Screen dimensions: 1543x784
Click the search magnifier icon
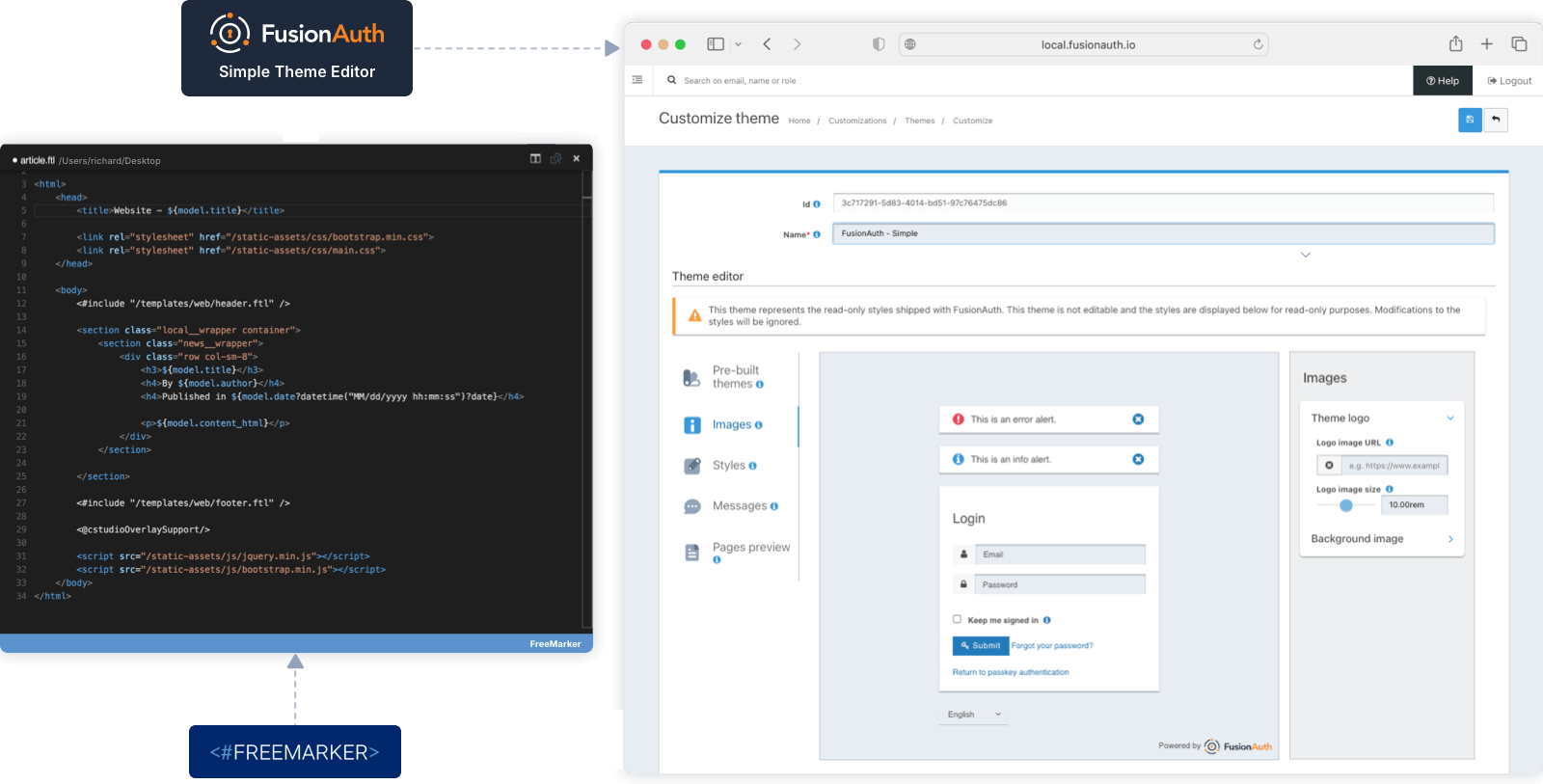[672, 80]
